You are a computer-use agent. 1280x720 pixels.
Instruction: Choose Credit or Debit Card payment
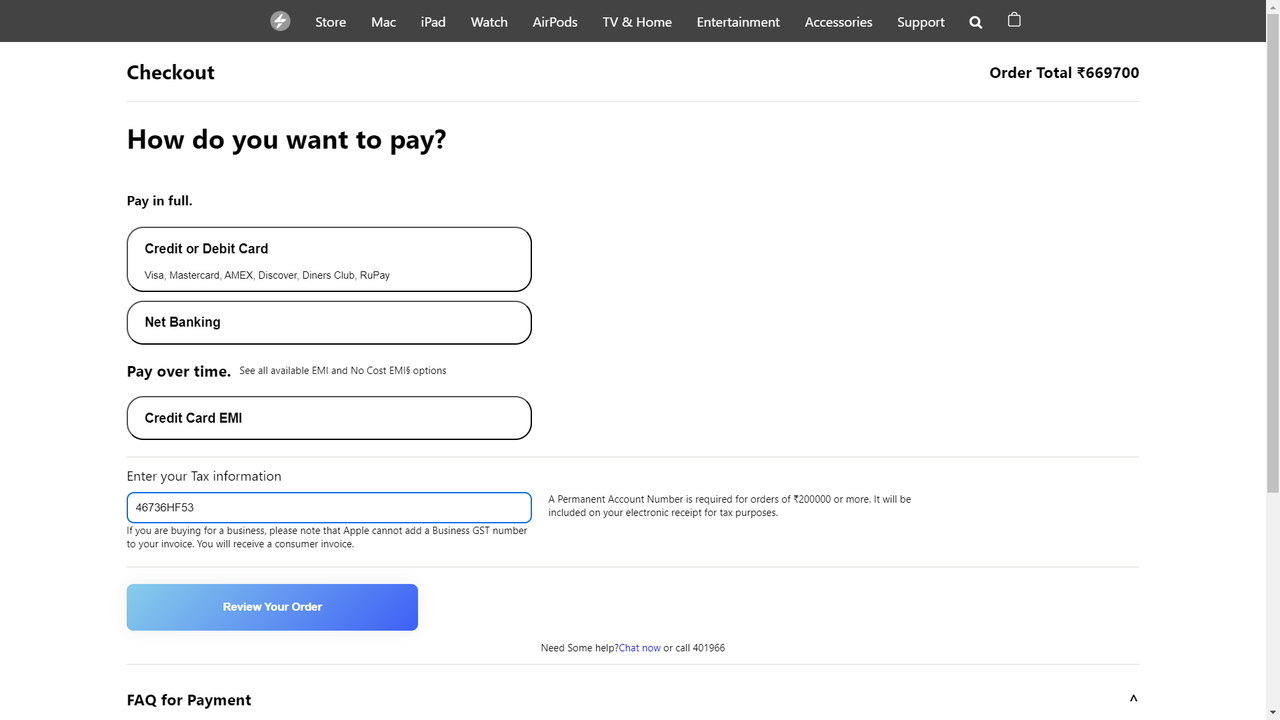click(x=329, y=259)
